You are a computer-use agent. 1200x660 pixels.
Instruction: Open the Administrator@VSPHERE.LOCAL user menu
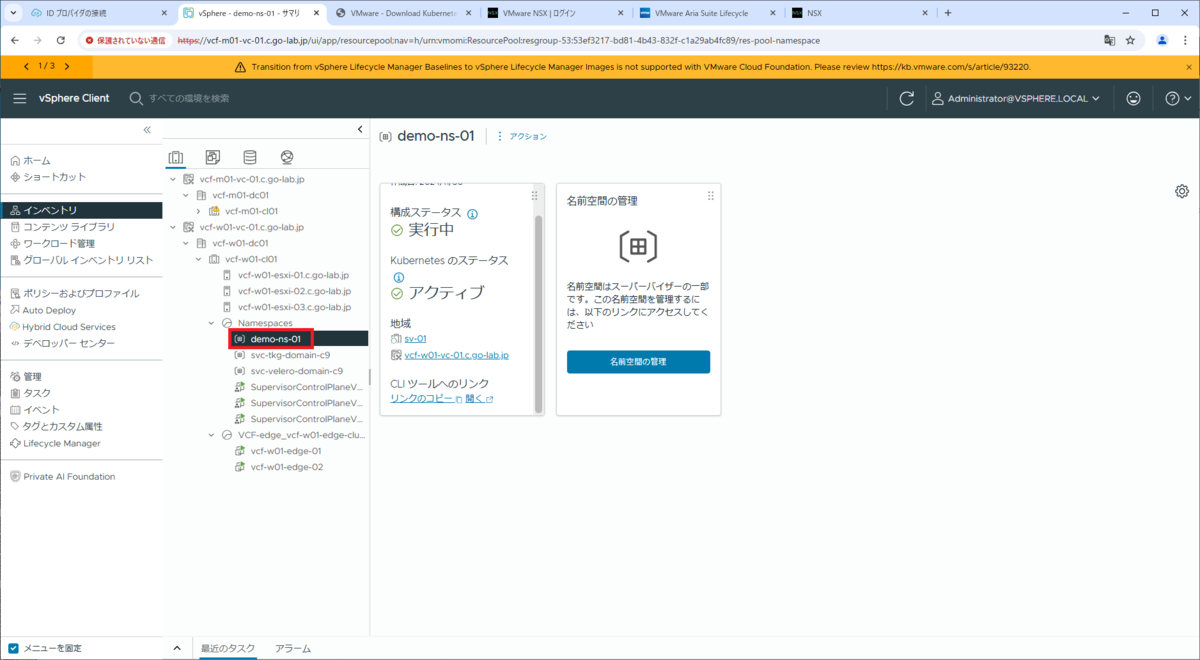click(1016, 98)
